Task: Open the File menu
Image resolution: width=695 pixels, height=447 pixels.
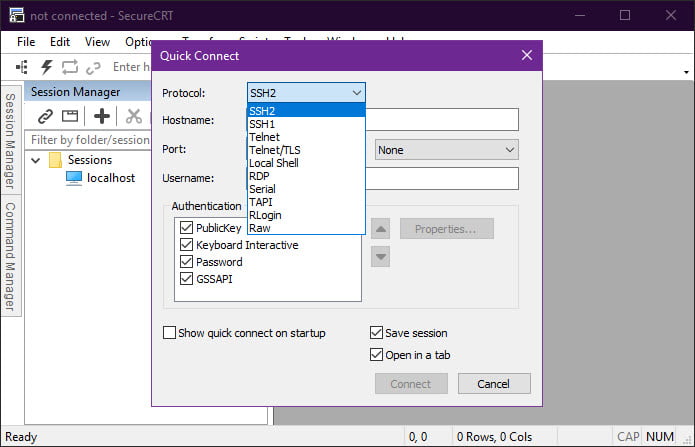Action: (x=26, y=42)
